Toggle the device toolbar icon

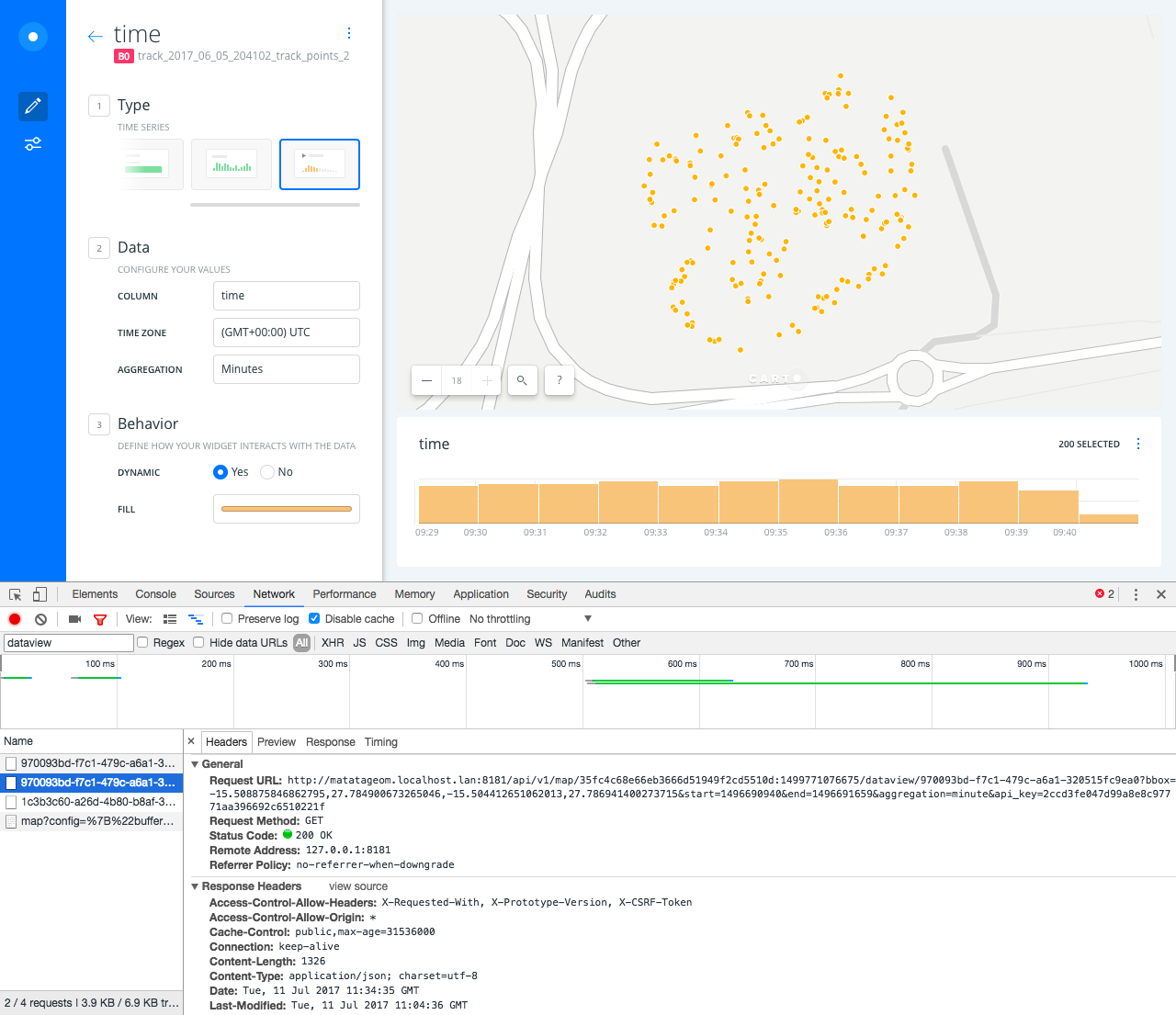40,594
